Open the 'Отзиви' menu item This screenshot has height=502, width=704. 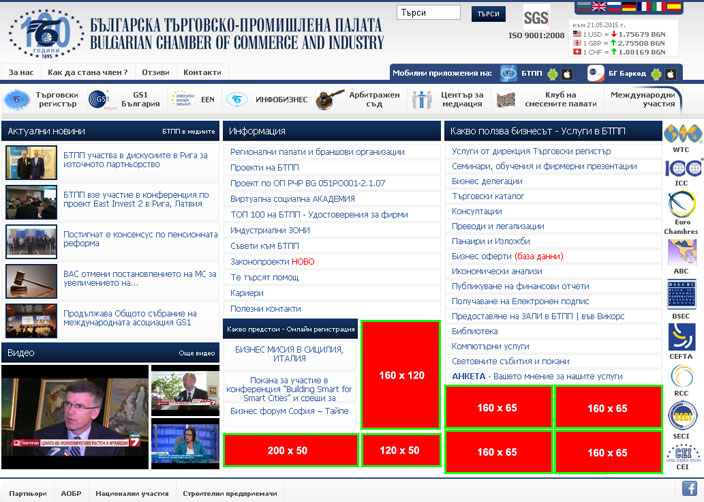pos(155,72)
